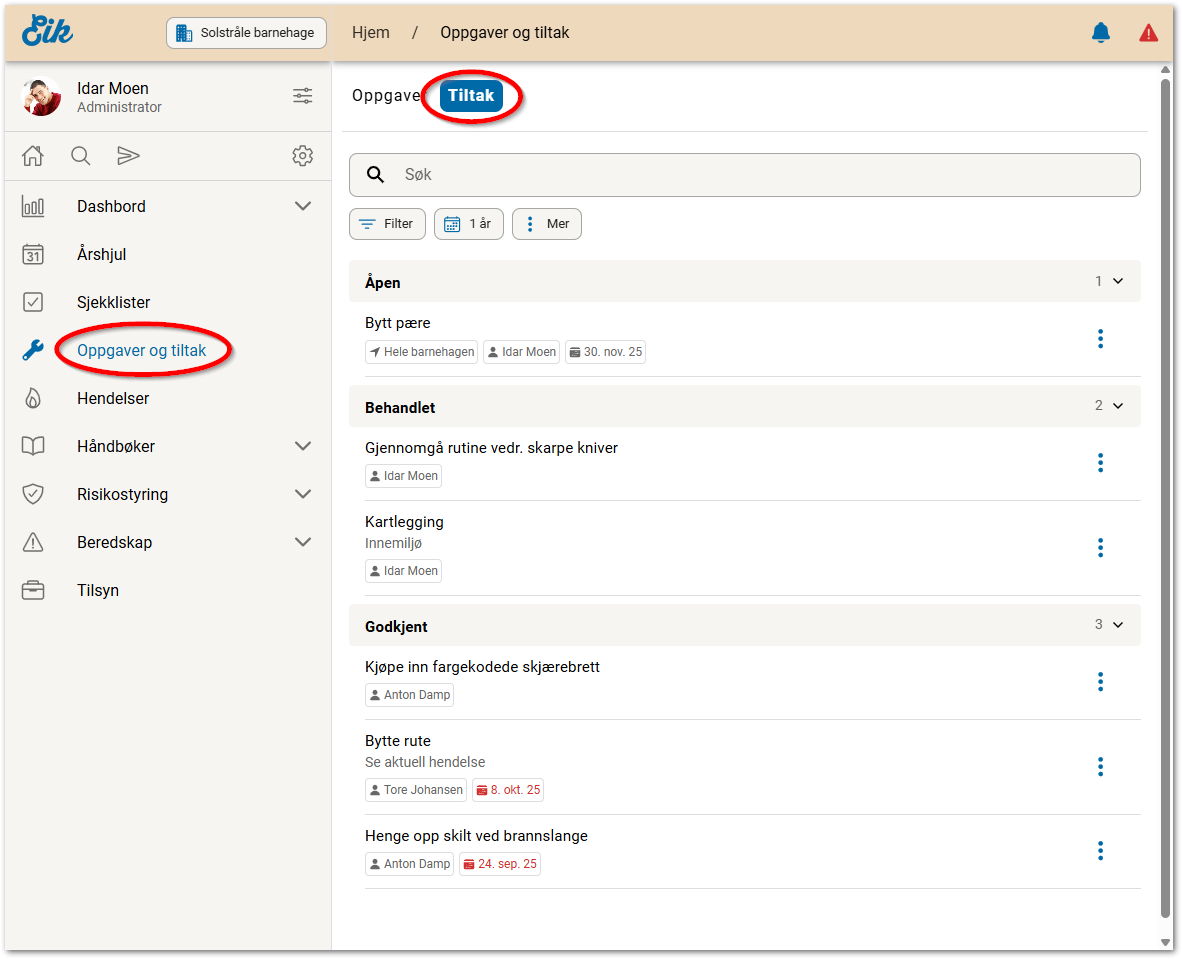Open Sjekklister in the sidebar
1182x959 pixels.
[113, 302]
